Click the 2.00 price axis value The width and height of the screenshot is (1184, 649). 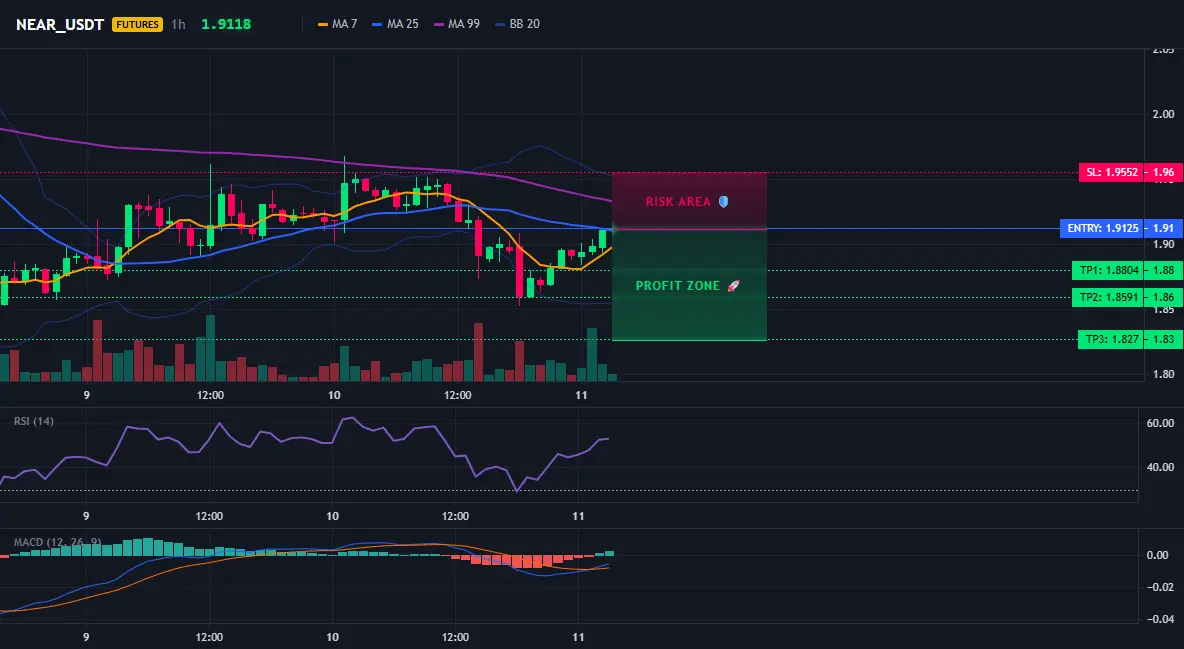(1164, 114)
